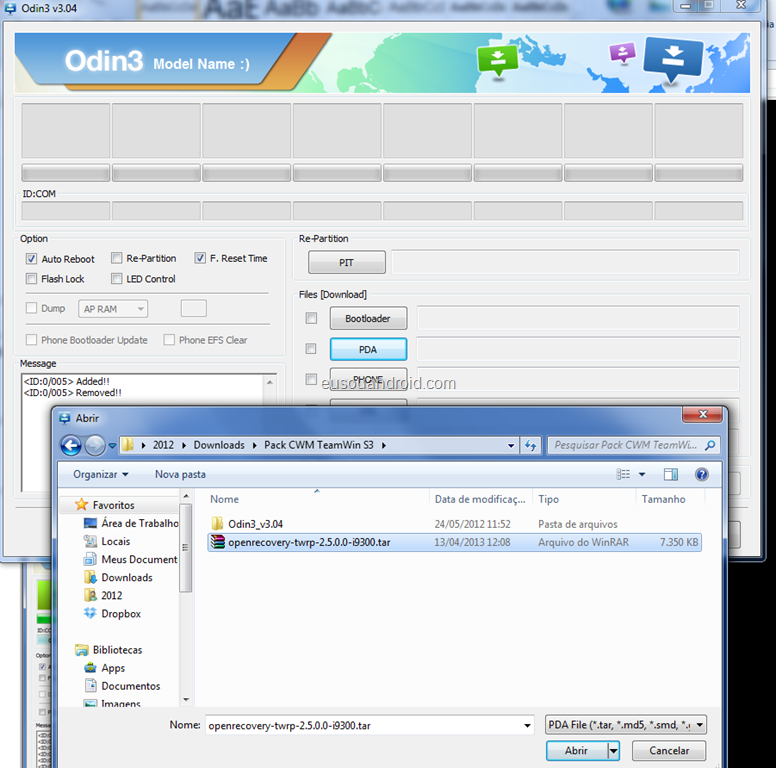This screenshot has width=776, height=768.
Task: Select openrecovery-twrp-2.5.0.0-i9300.tar file row
Action: click(454, 542)
